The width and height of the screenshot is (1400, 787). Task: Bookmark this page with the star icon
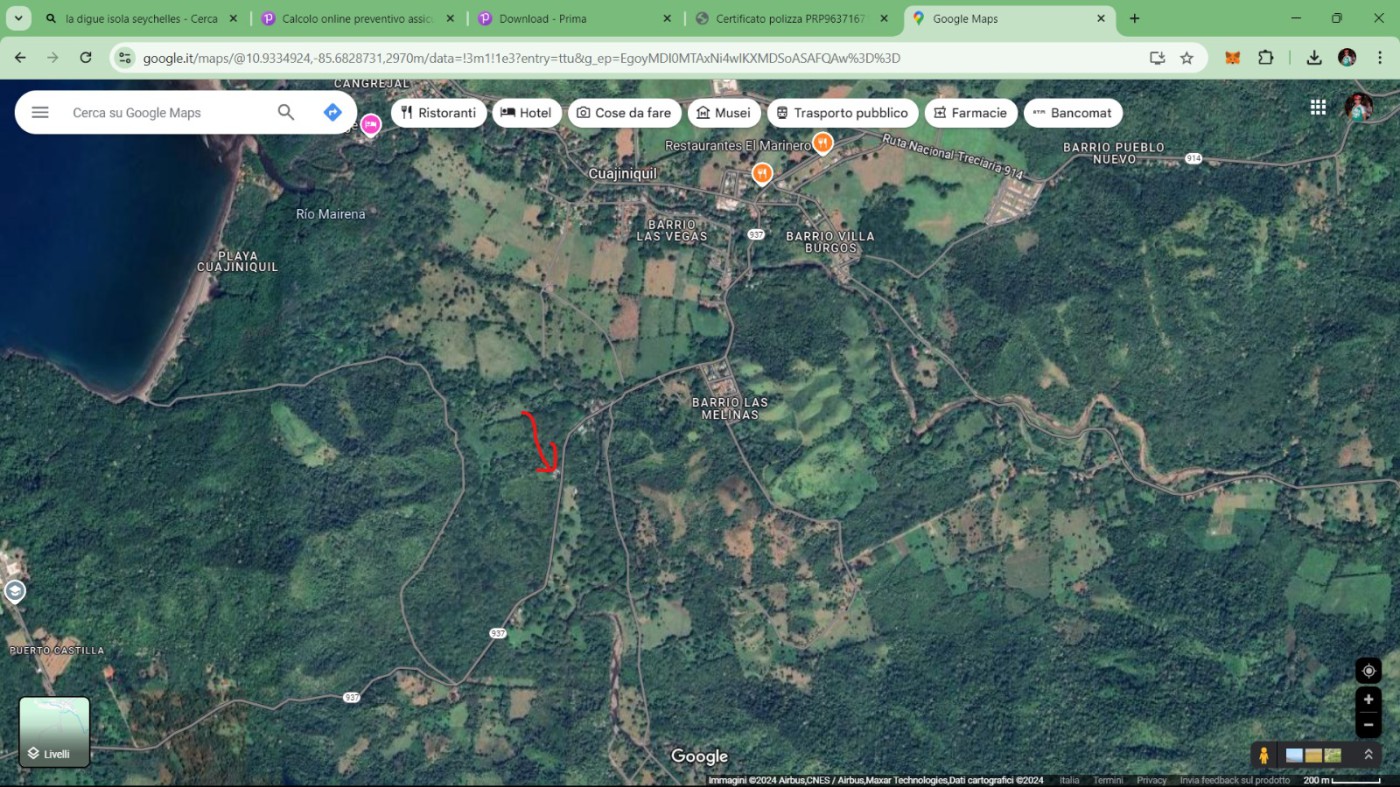(1187, 58)
